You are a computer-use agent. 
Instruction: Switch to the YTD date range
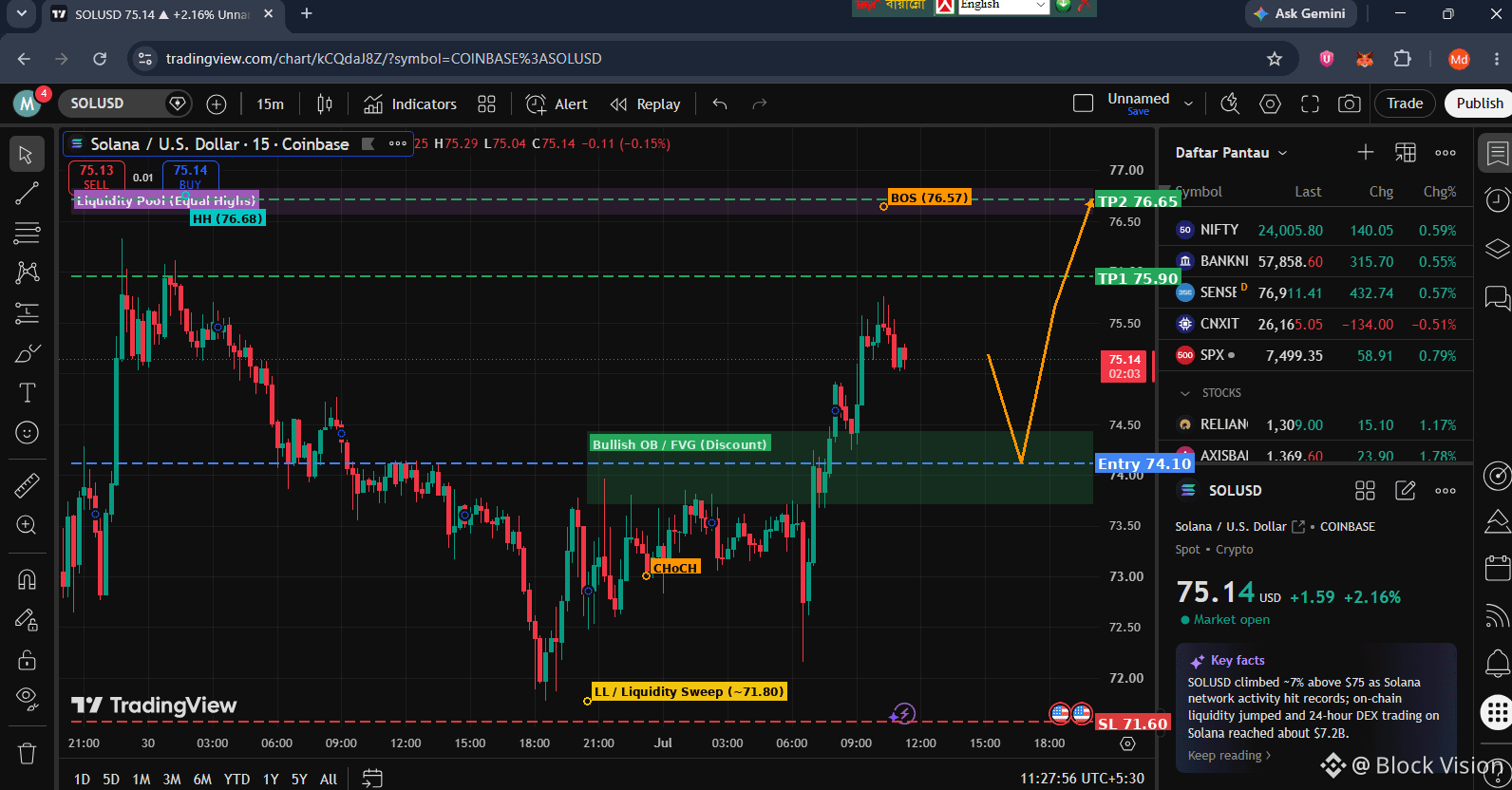(x=236, y=780)
